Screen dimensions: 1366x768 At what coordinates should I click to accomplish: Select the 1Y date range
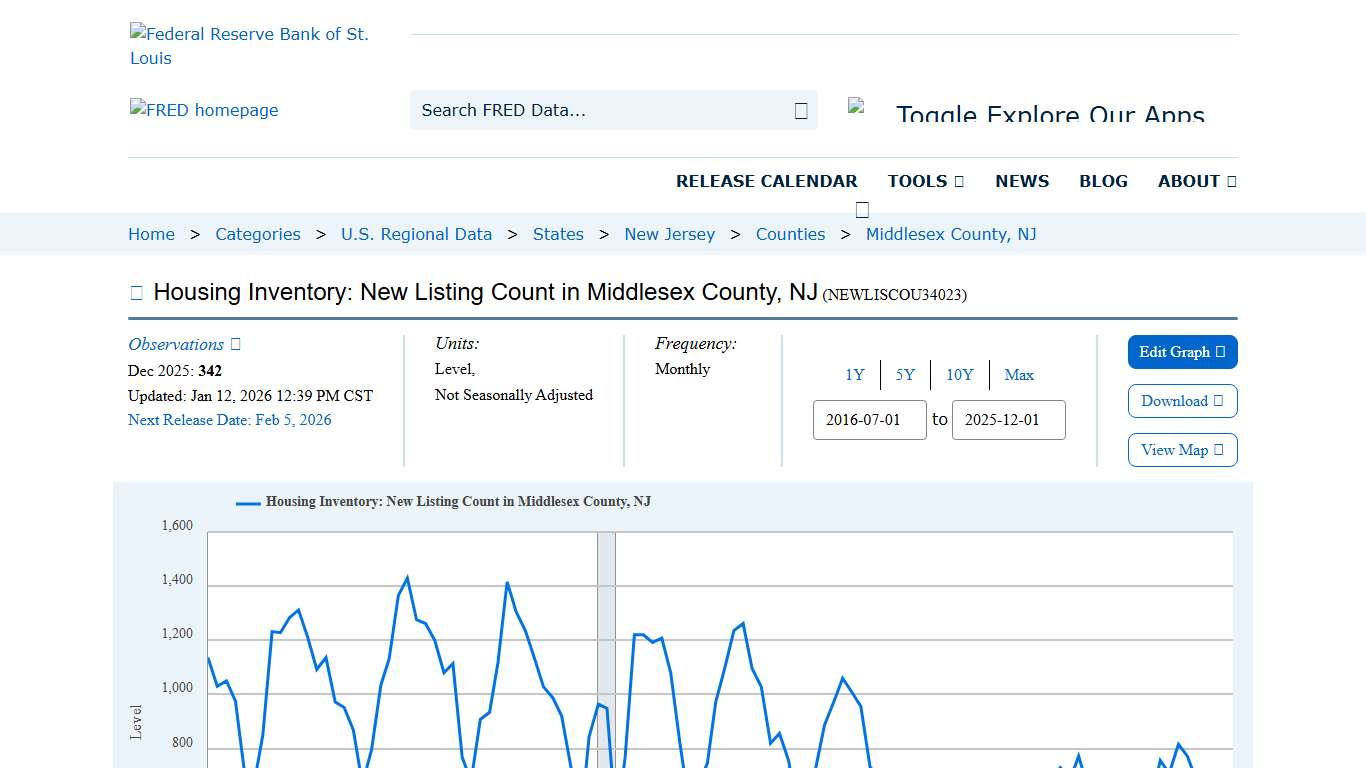click(x=855, y=375)
